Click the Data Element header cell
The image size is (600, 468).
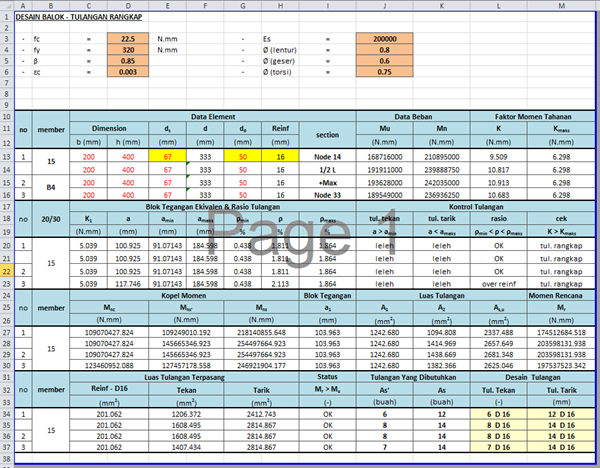coord(213,117)
